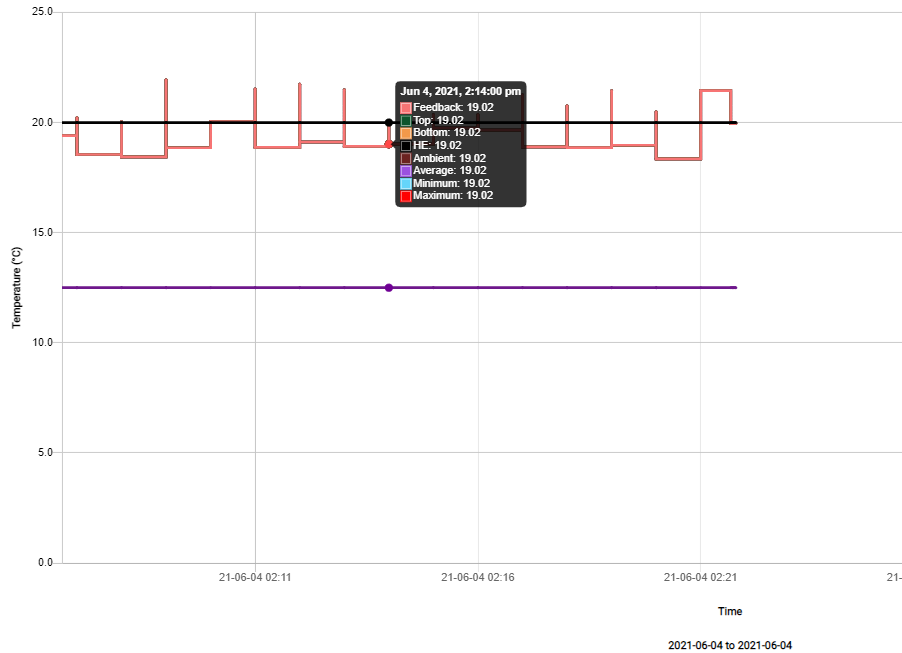Open the date range link 2021-06-04 to 2021-06-04
The image size is (902, 653).
pyautogui.click(x=729, y=645)
